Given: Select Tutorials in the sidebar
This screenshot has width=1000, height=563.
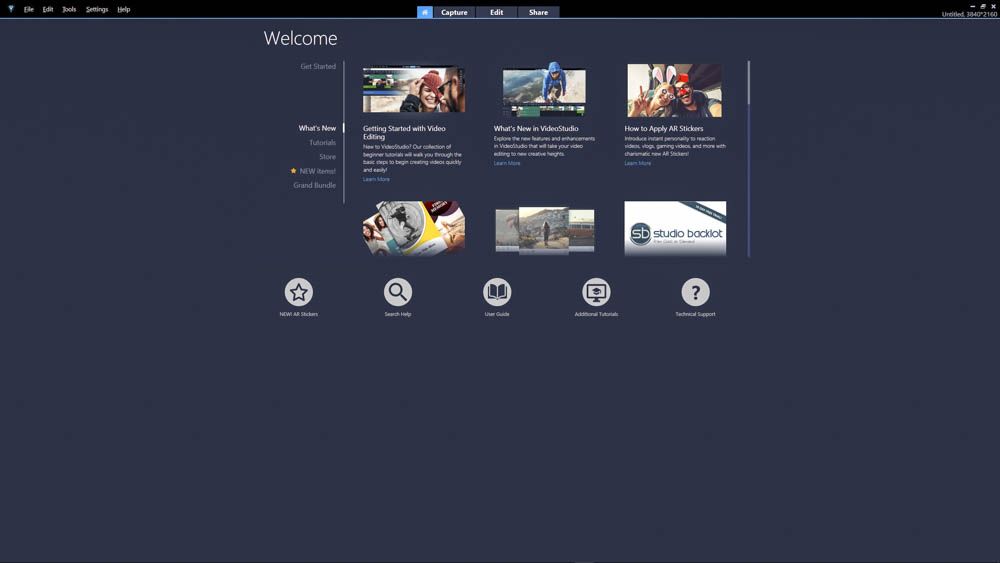Looking at the screenshot, I should pyautogui.click(x=322, y=143).
